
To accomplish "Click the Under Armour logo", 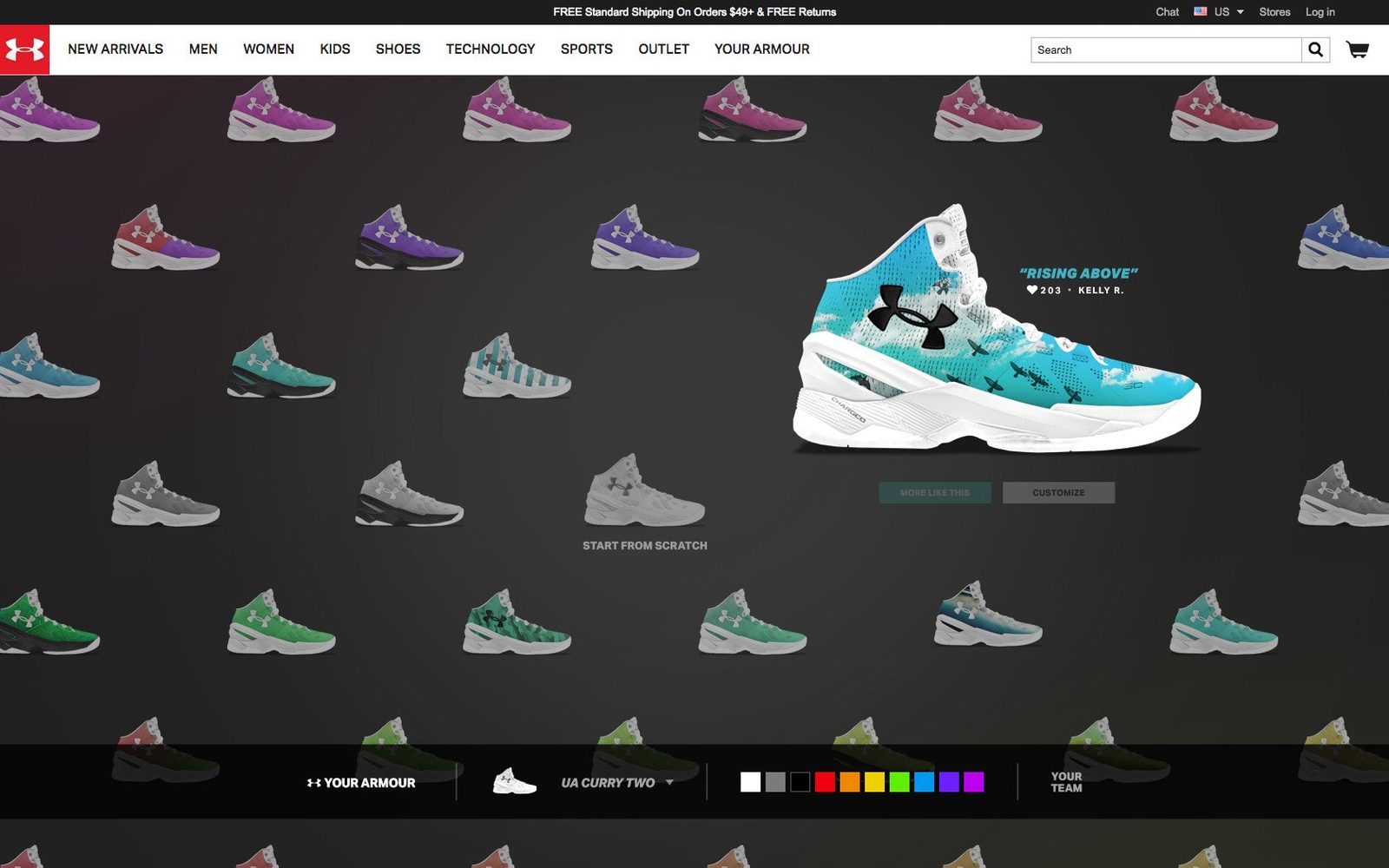I will (x=24, y=49).
